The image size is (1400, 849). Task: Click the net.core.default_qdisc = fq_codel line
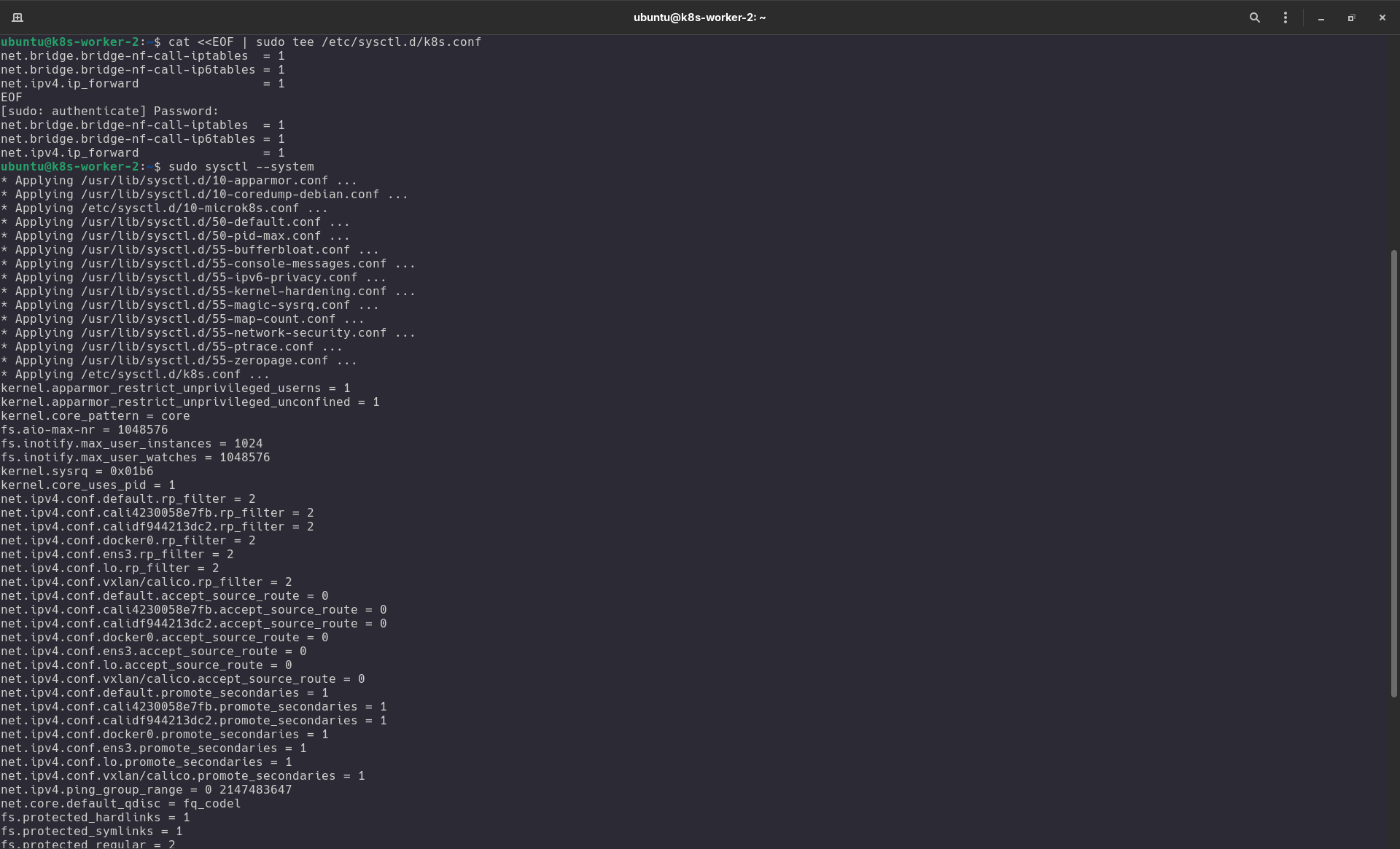(x=120, y=803)
